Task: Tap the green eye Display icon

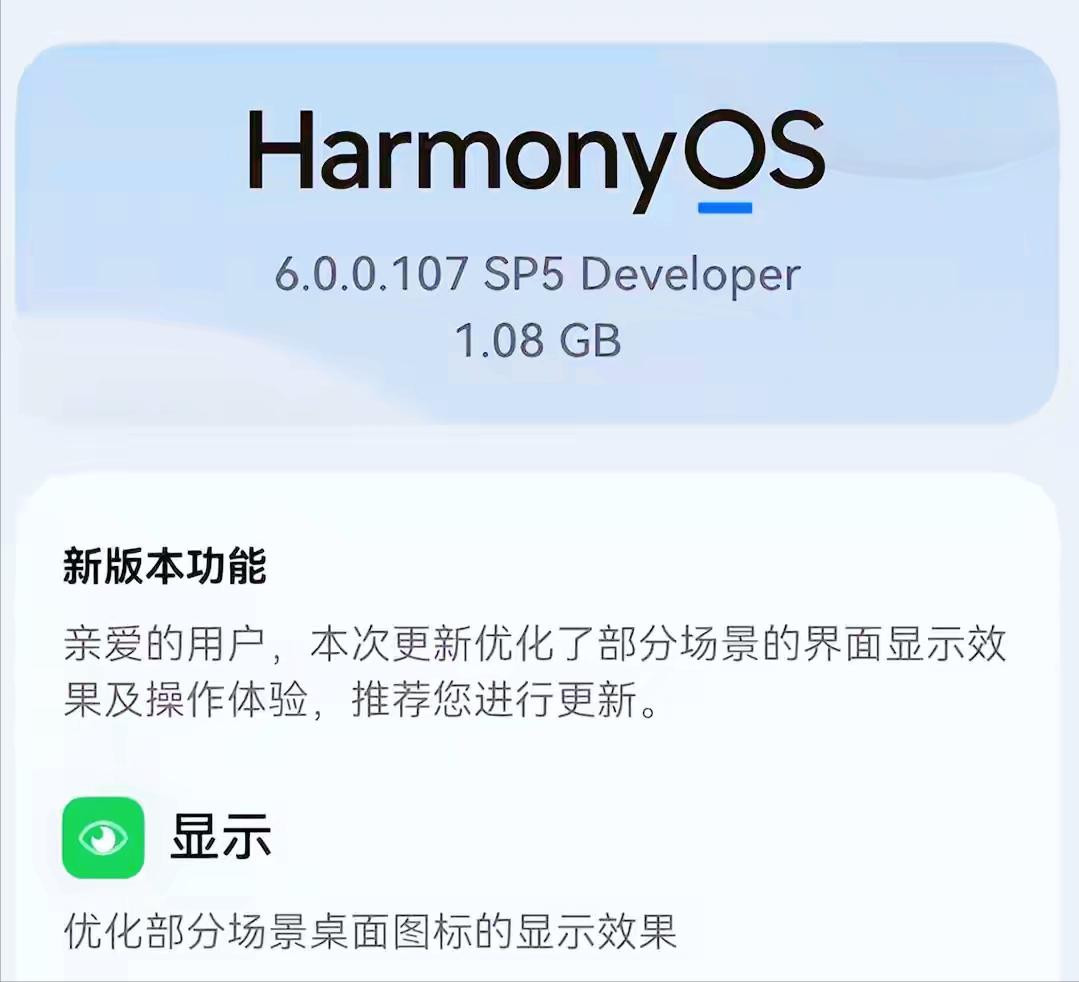Action: point(103,837)
